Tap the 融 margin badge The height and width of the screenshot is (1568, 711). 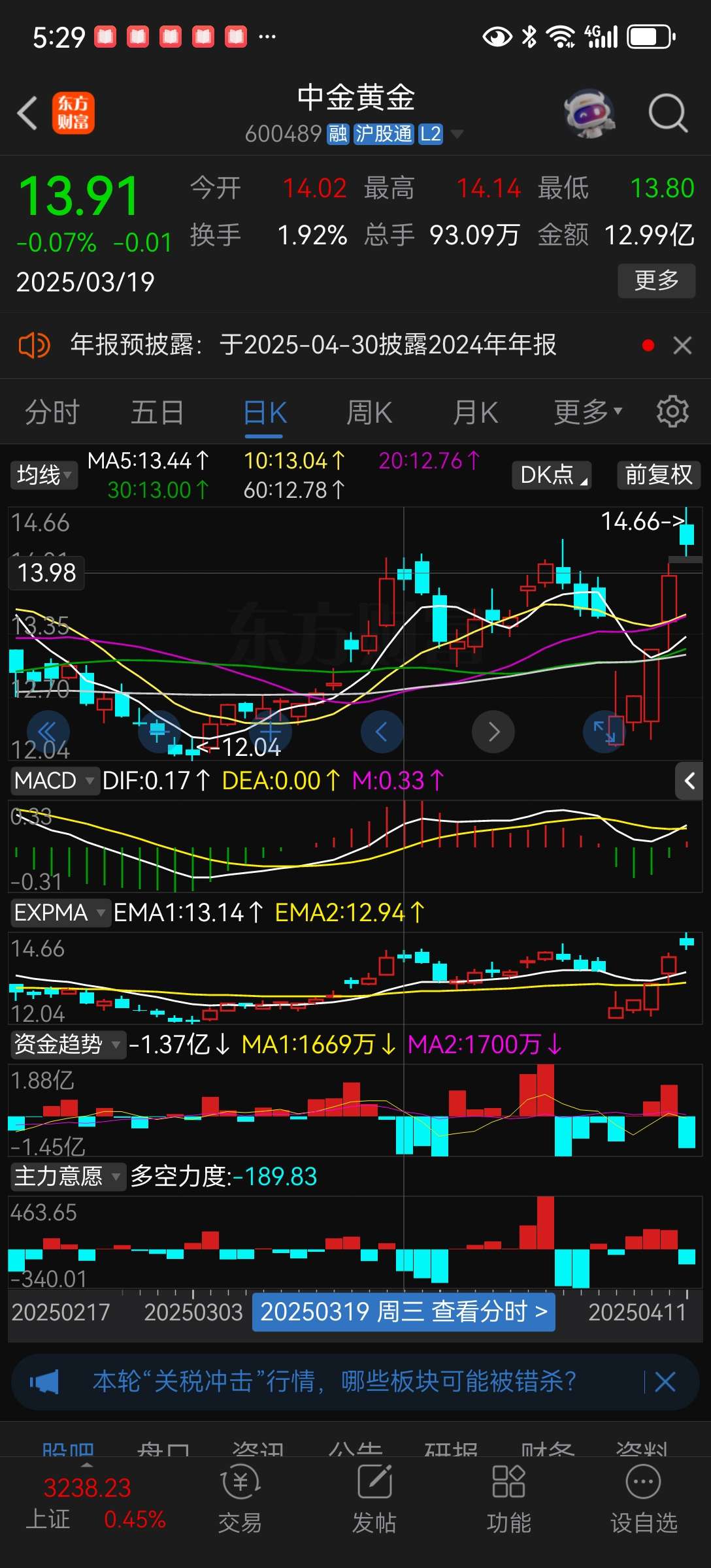[x=338, y=134]
